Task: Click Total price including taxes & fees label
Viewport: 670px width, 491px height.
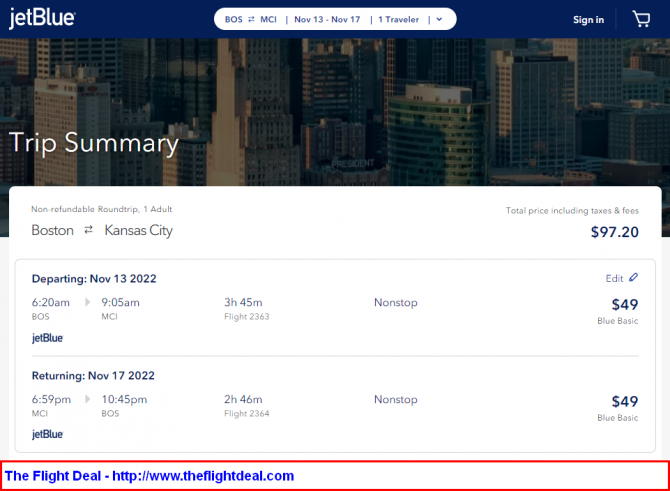Action: (572, 211)
